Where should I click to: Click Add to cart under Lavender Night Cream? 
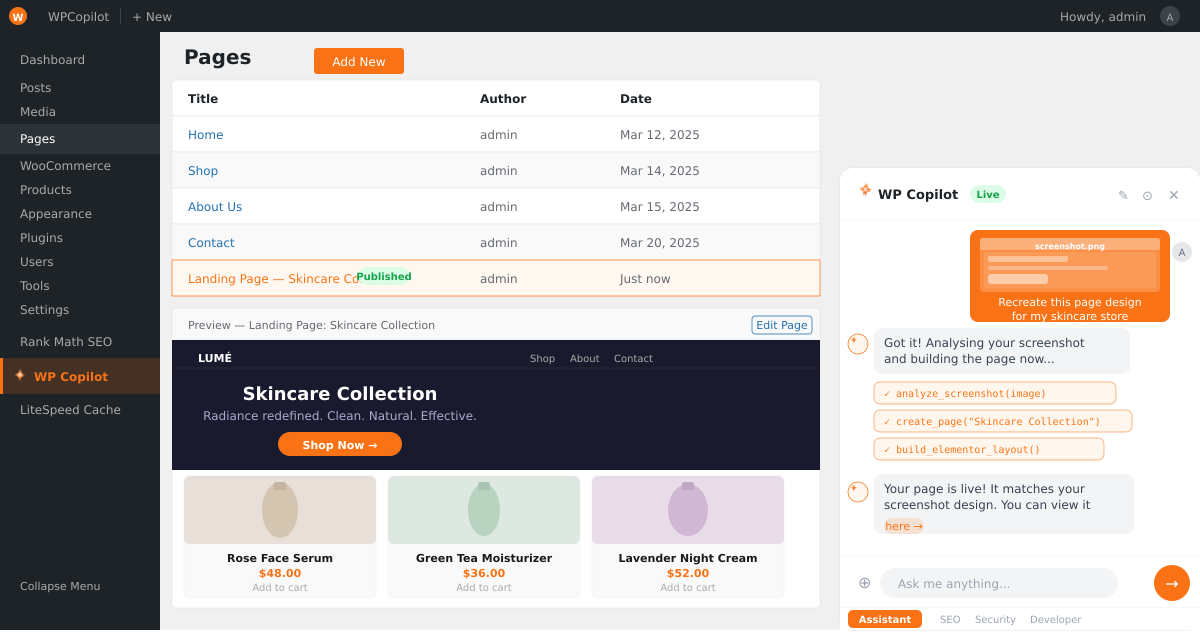point(688,588)
